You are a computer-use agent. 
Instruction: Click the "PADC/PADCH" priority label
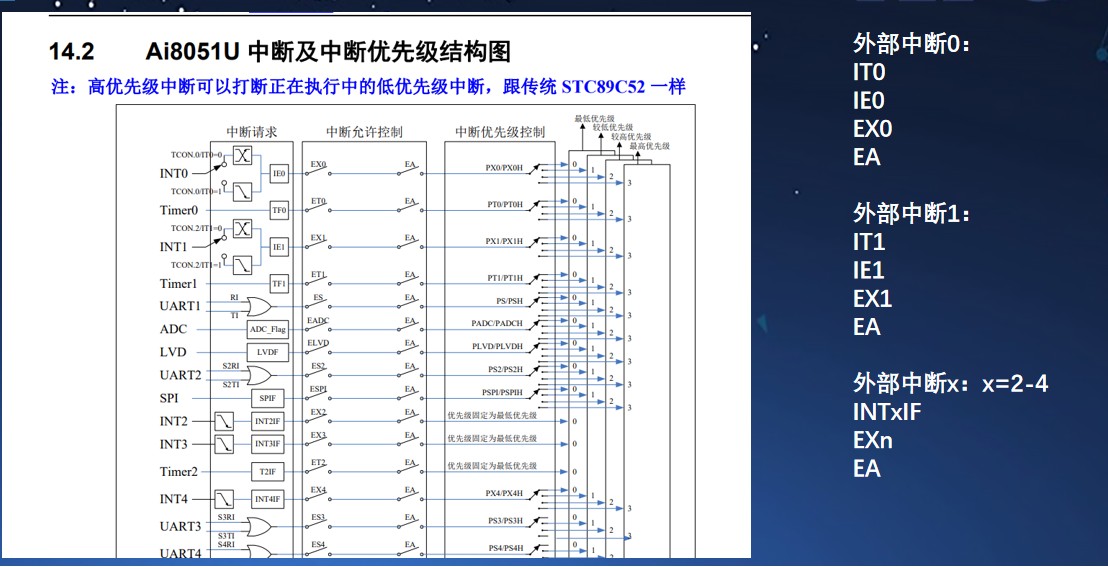[497, 324]
